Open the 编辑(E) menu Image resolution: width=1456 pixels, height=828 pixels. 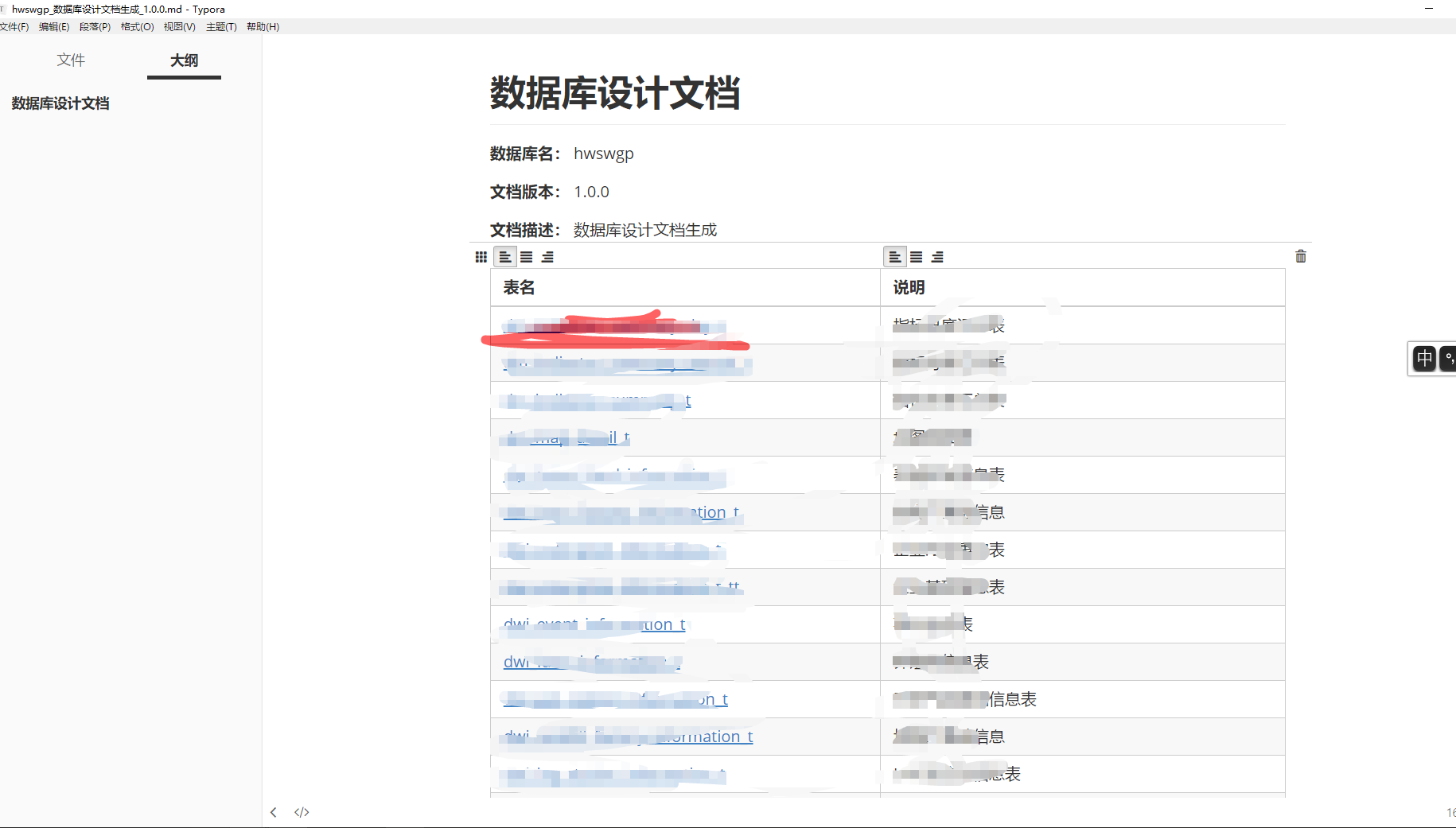[x=54, y=26]
